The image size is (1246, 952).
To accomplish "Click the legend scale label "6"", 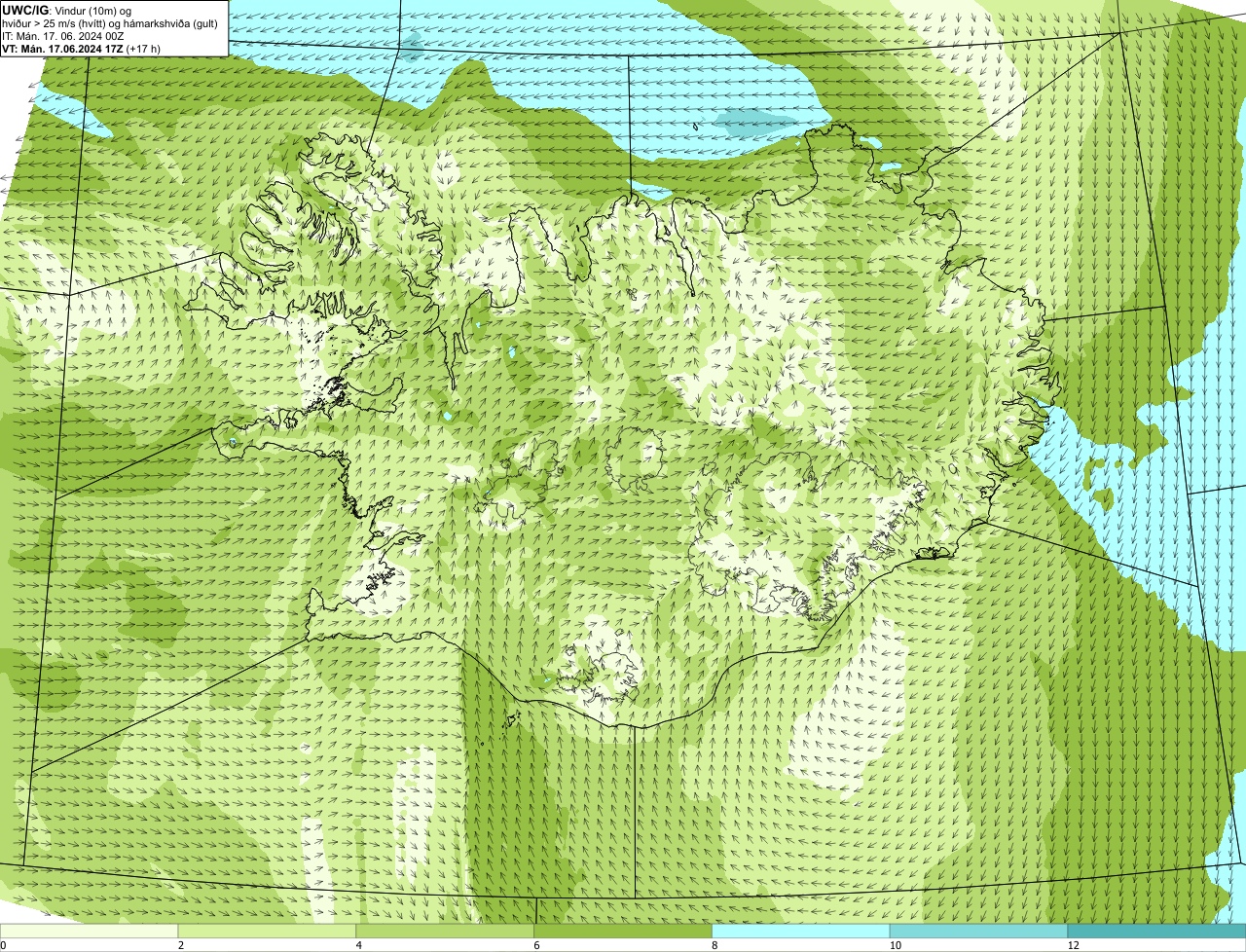I will point(536,945).
